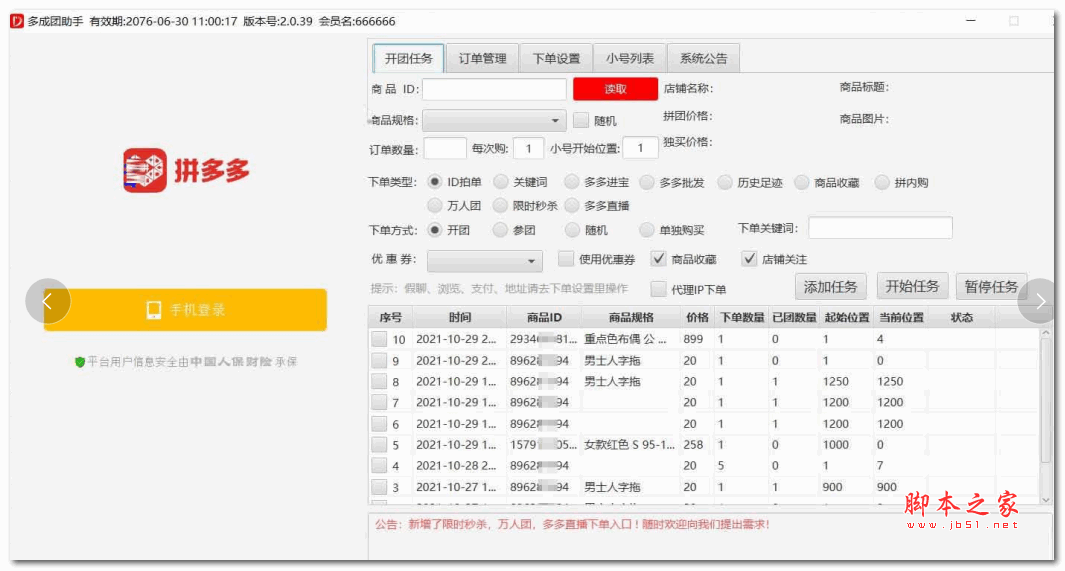Sort by the 时间 column header
1065x571 pixels.
coord(460,317)
